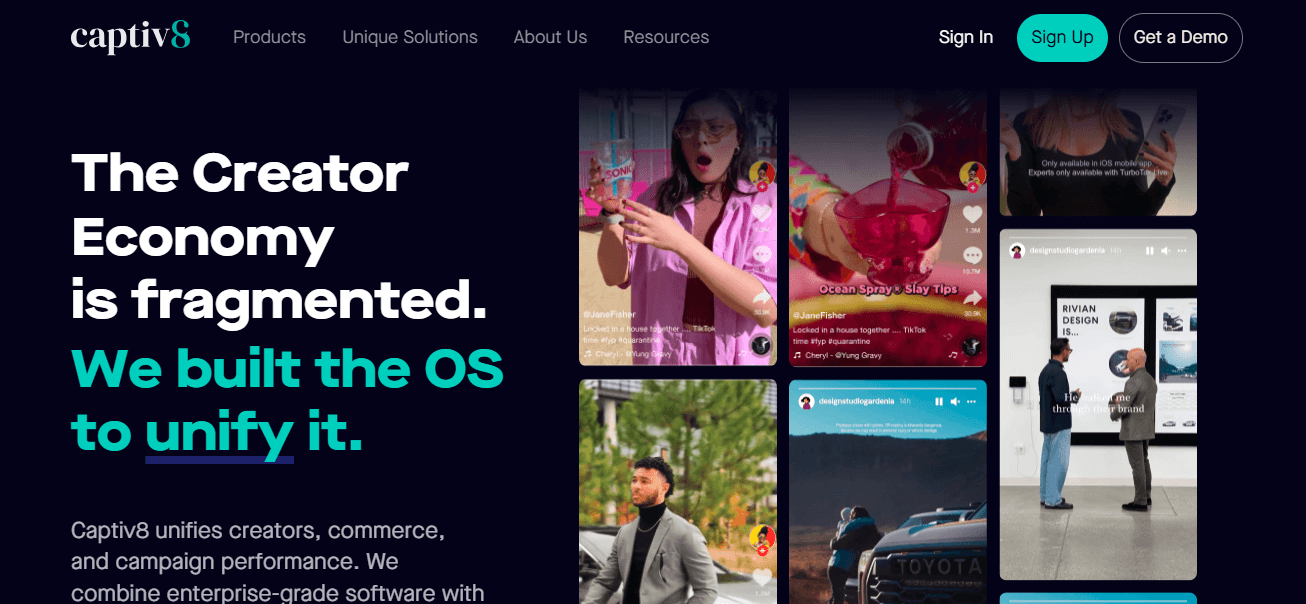Viewport: 1306px width, 604px height.
Task: Open the Resources menu
Action: pyautogui.click(x=666, y=37)
